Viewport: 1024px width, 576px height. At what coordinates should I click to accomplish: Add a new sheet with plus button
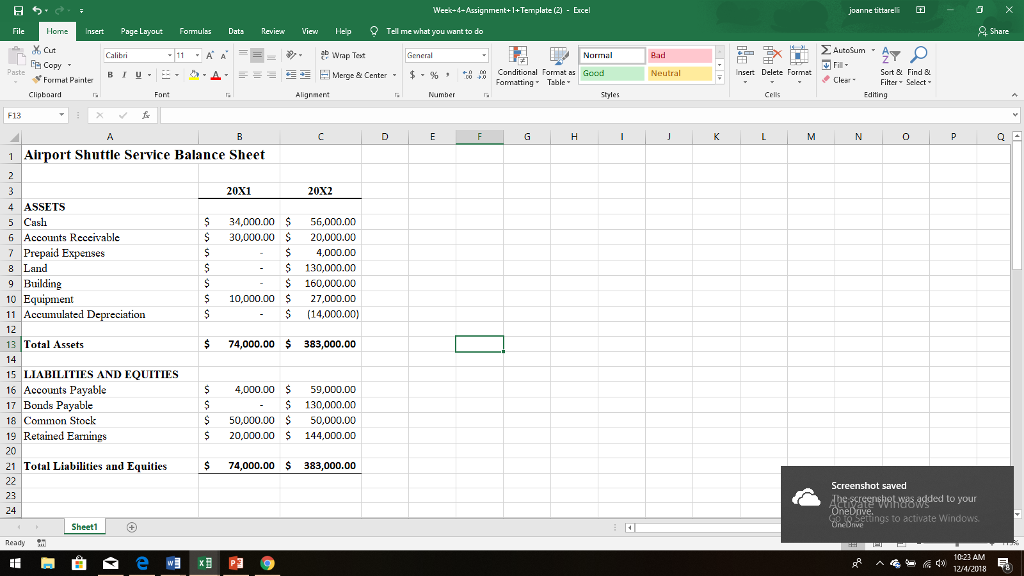point(131,527)
